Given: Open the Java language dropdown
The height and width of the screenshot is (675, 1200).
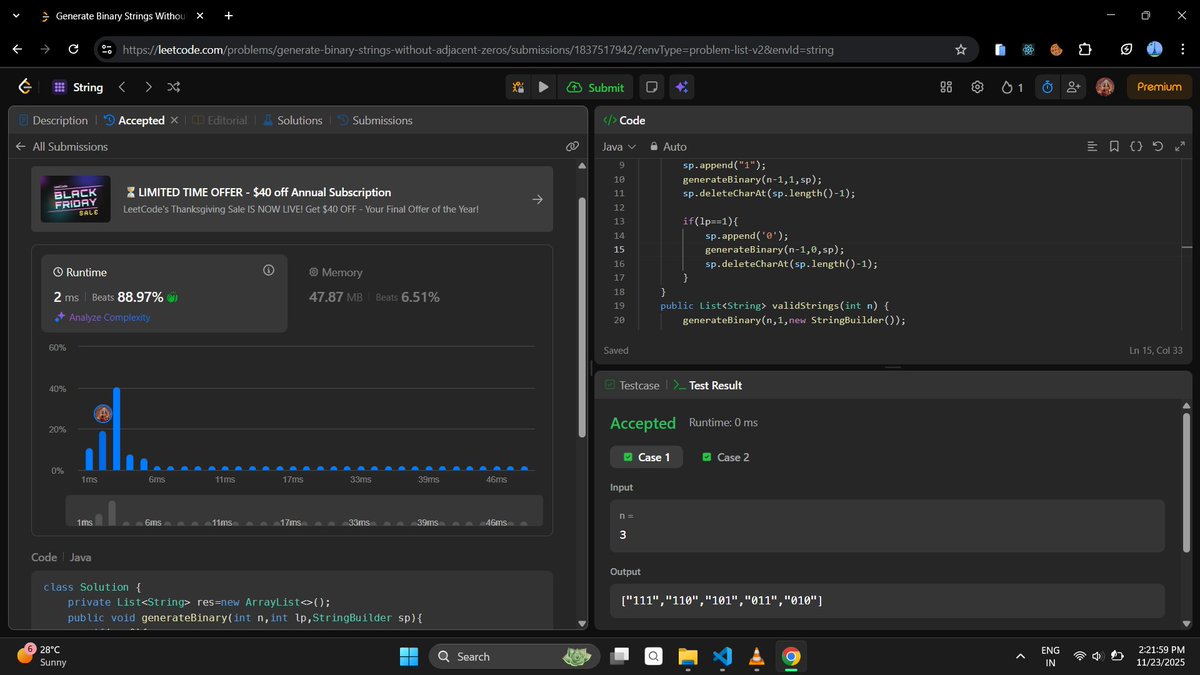Looking at the screenshot, I should tap(619, 146).
